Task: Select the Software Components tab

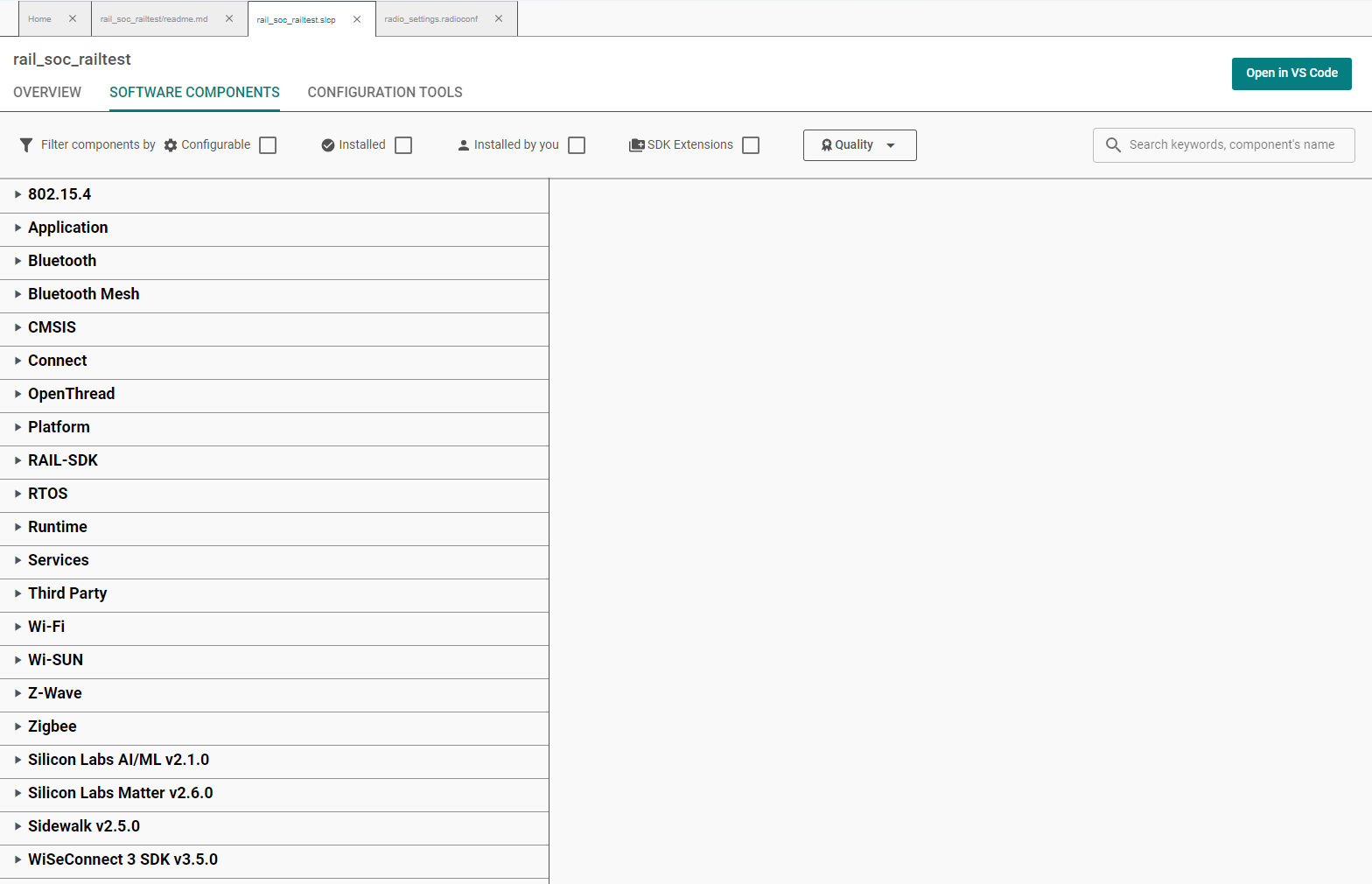Action: (194, 92)
